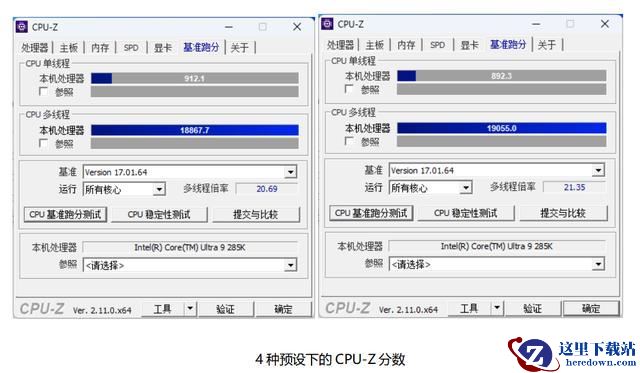Open the 关于 tab in right window
This screenshot has width=640, height=373.
[547, 45]
